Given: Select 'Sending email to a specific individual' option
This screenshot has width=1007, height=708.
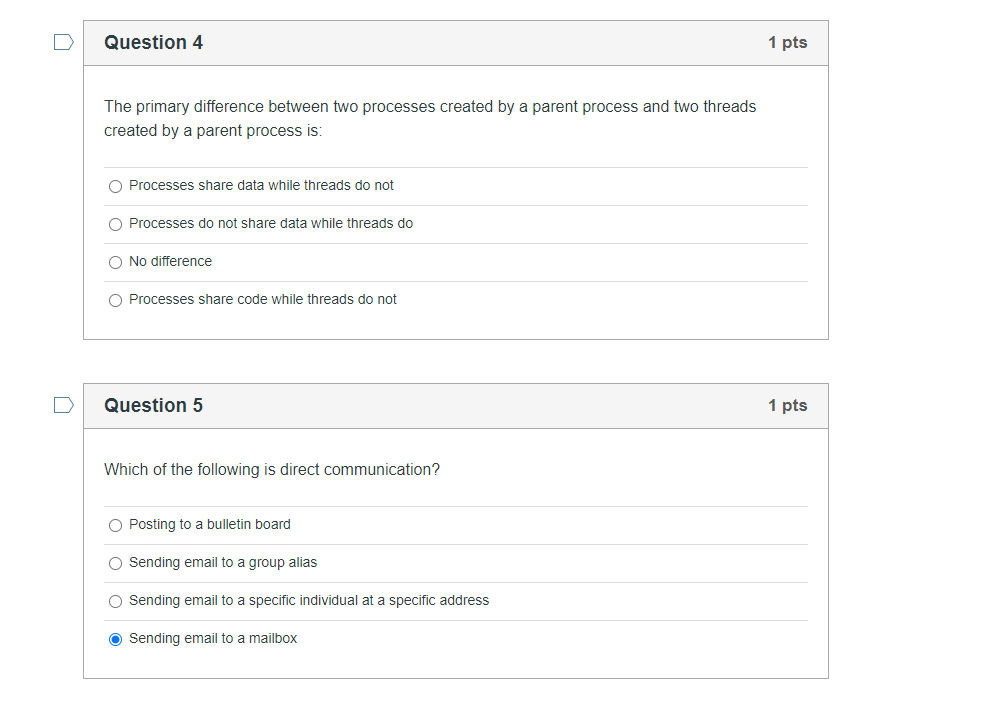Looking at the screenshot, I should (x=115, y=601).
